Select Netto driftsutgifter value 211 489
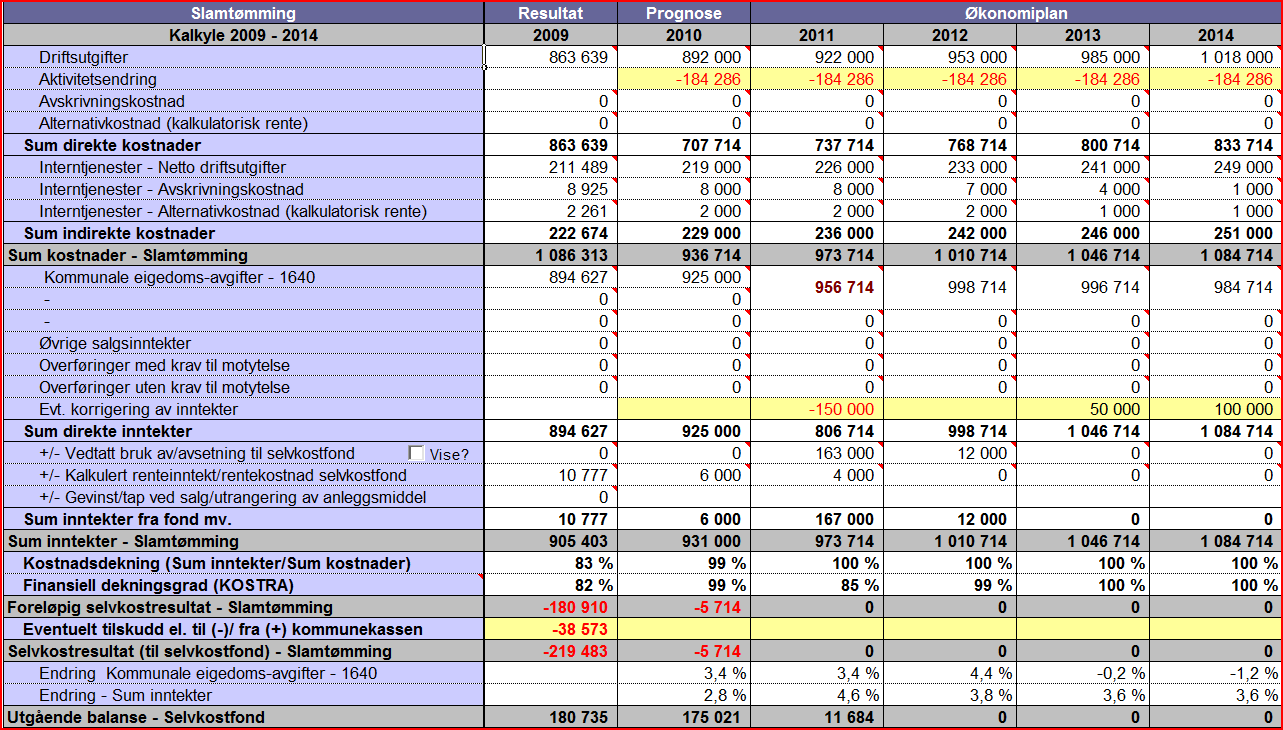 pyautogui.click(x=551, y=167)
